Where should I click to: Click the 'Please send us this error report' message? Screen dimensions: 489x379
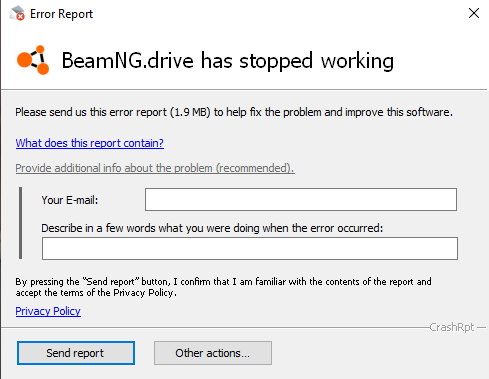[234, 112]
